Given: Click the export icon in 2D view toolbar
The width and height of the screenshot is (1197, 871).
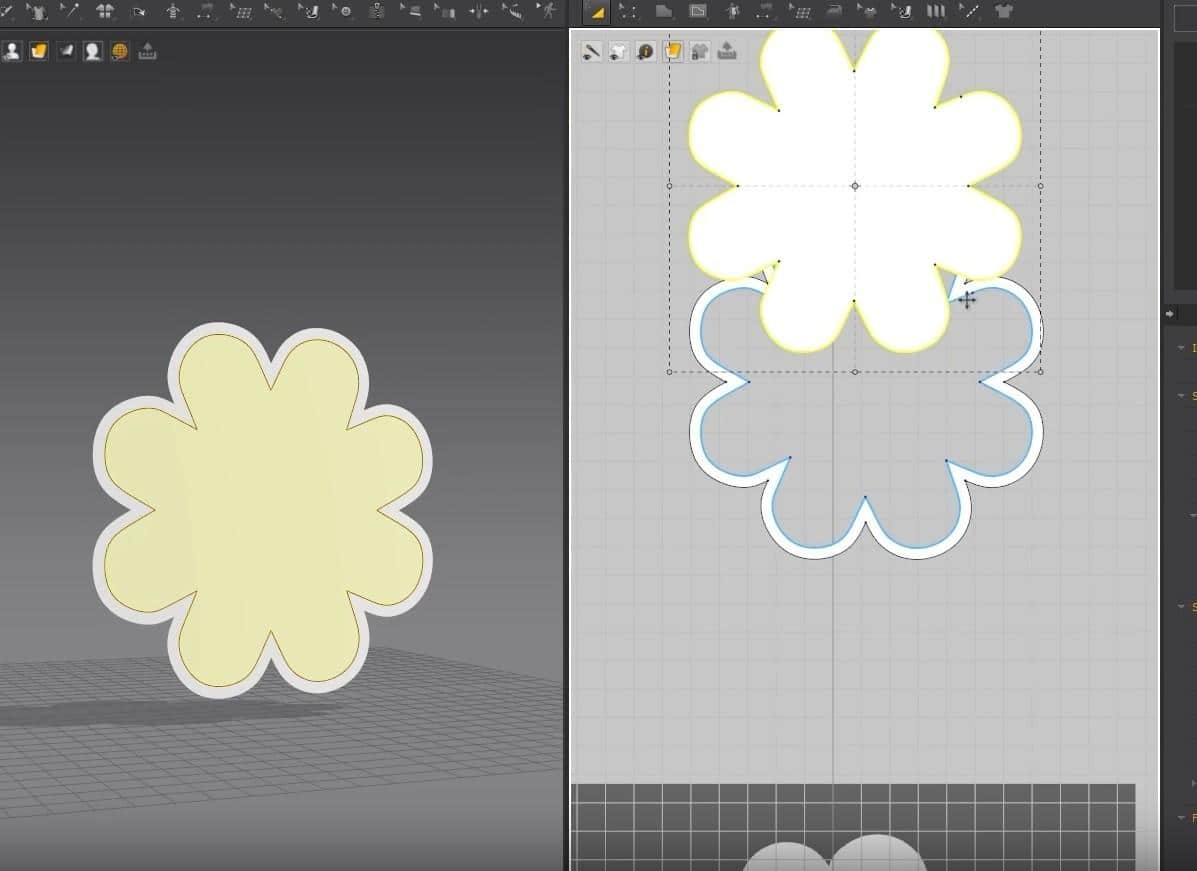Looking at the screenshot, I should [728, 51].
